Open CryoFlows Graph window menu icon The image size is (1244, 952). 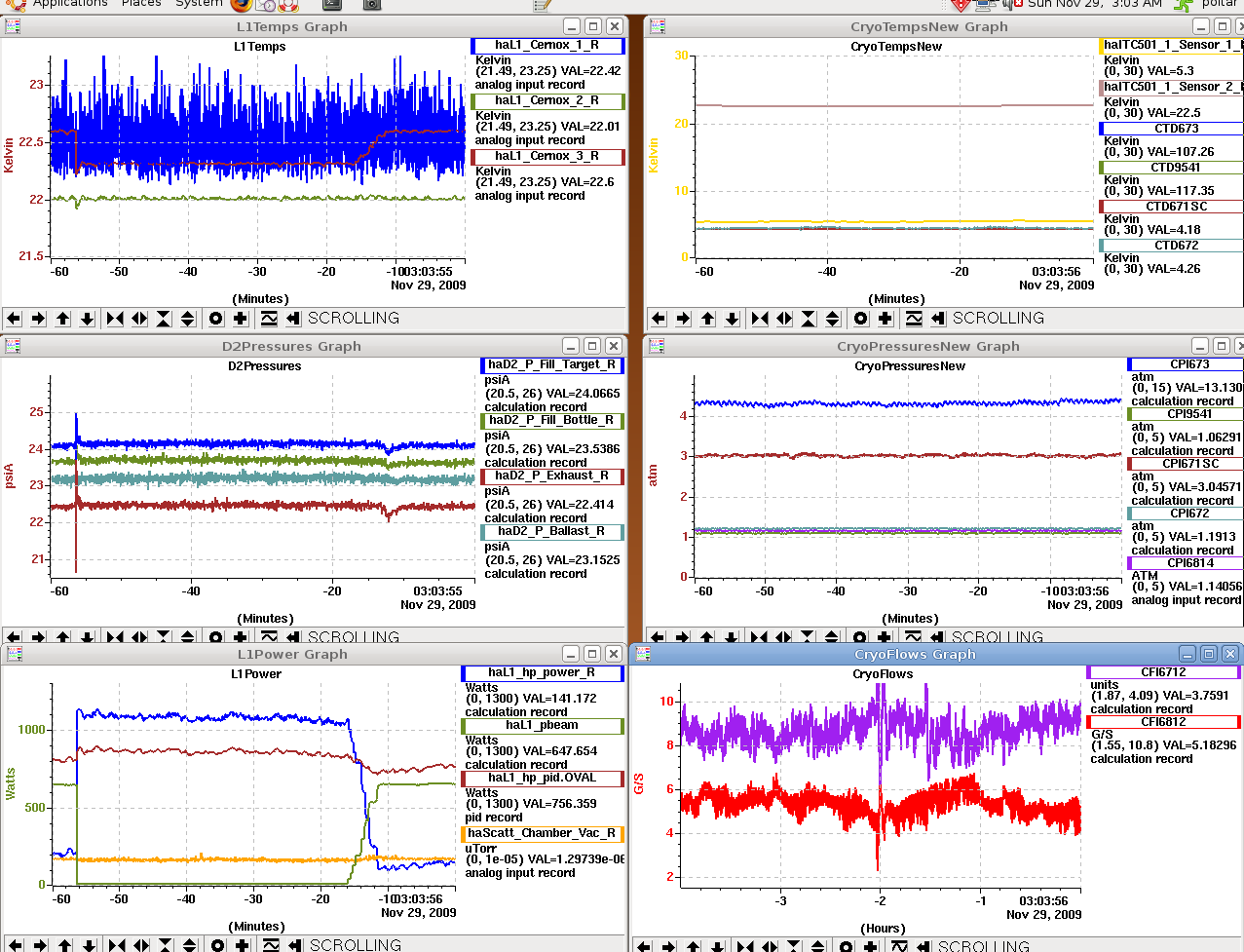pos(644,654)
